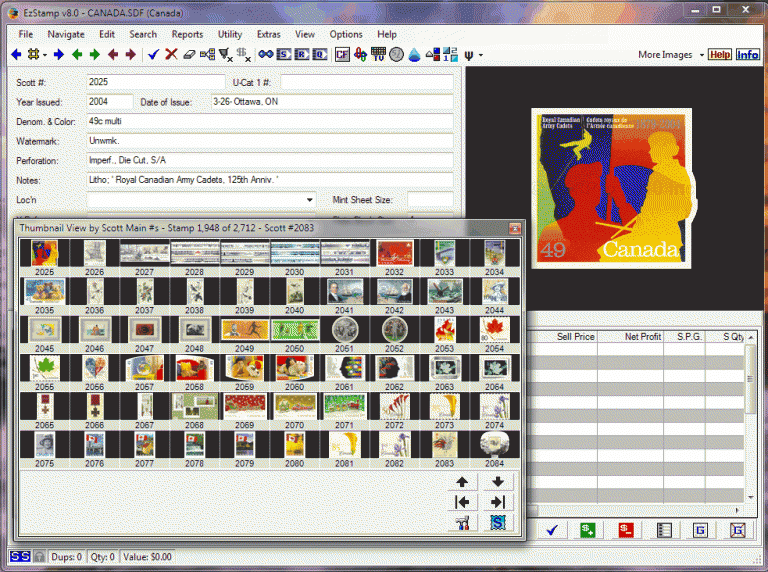Click the red X delete icon
The height and width of the screenshot is (572, 768).
click(x=171, y=54)
